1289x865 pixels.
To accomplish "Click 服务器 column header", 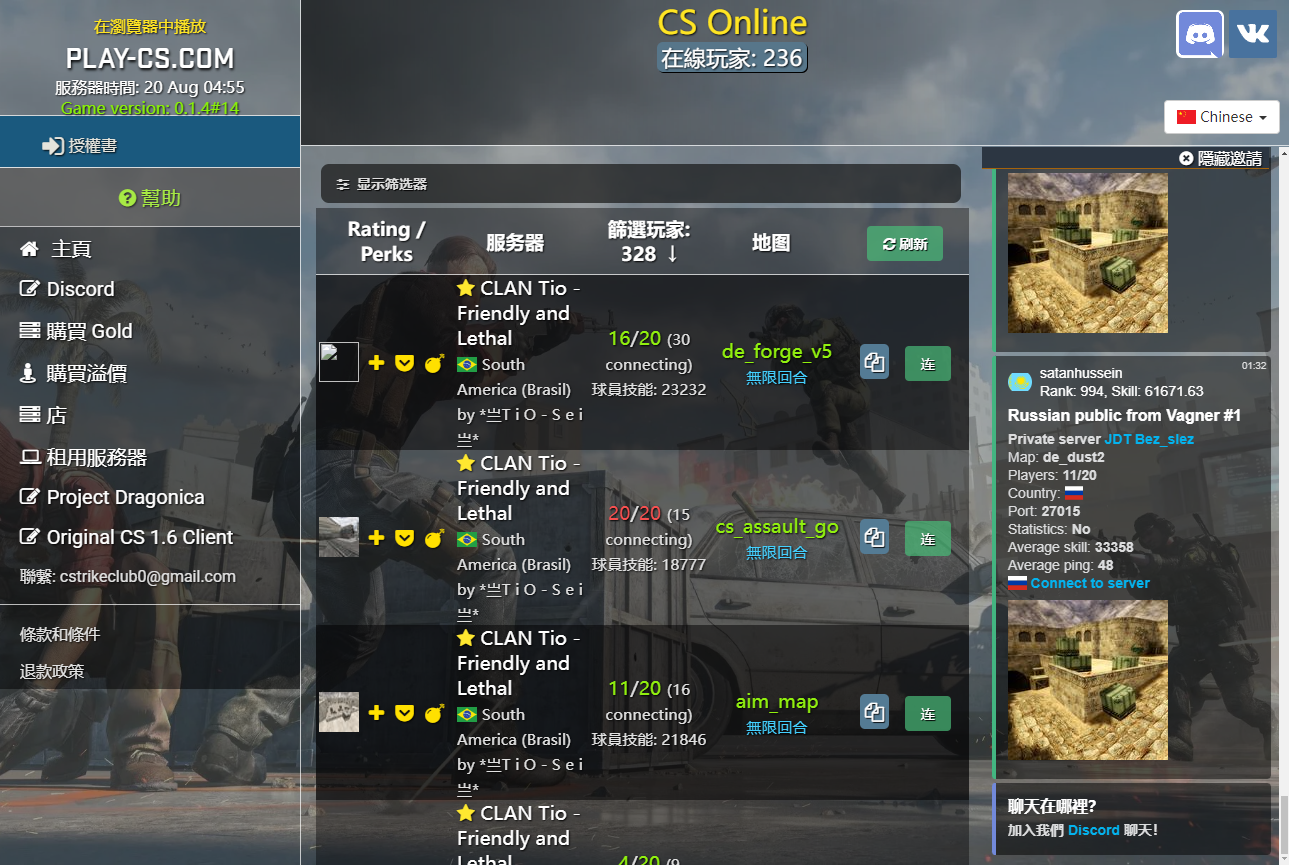I will 515,242.
